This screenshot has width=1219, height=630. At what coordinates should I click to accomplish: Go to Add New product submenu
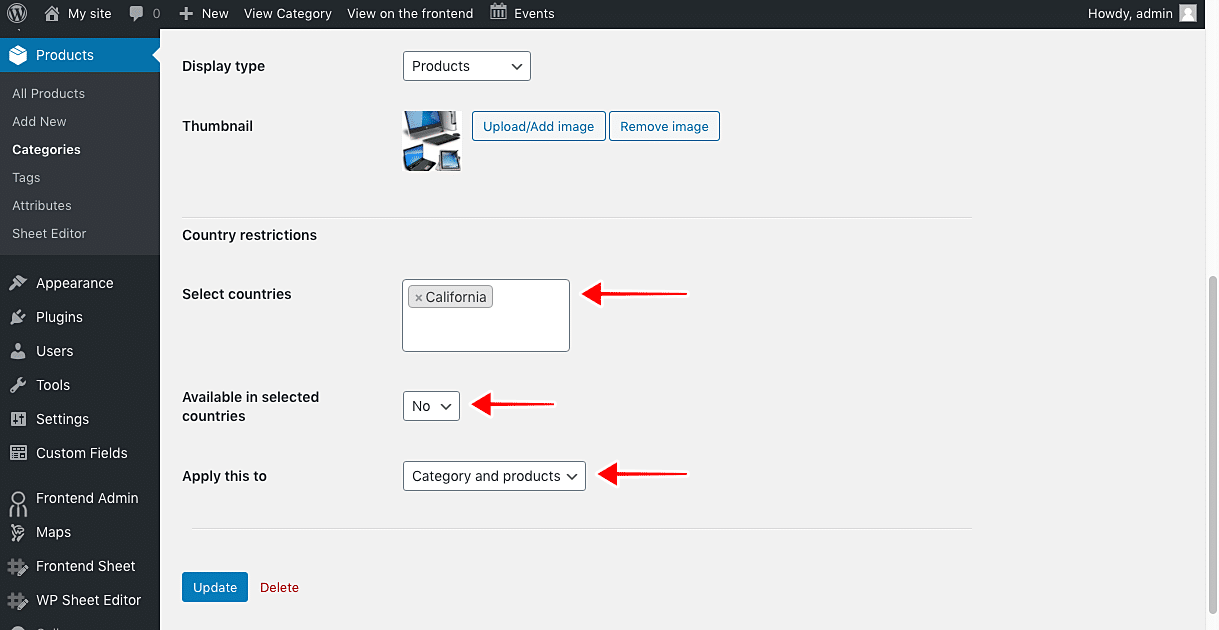point(39,121)
